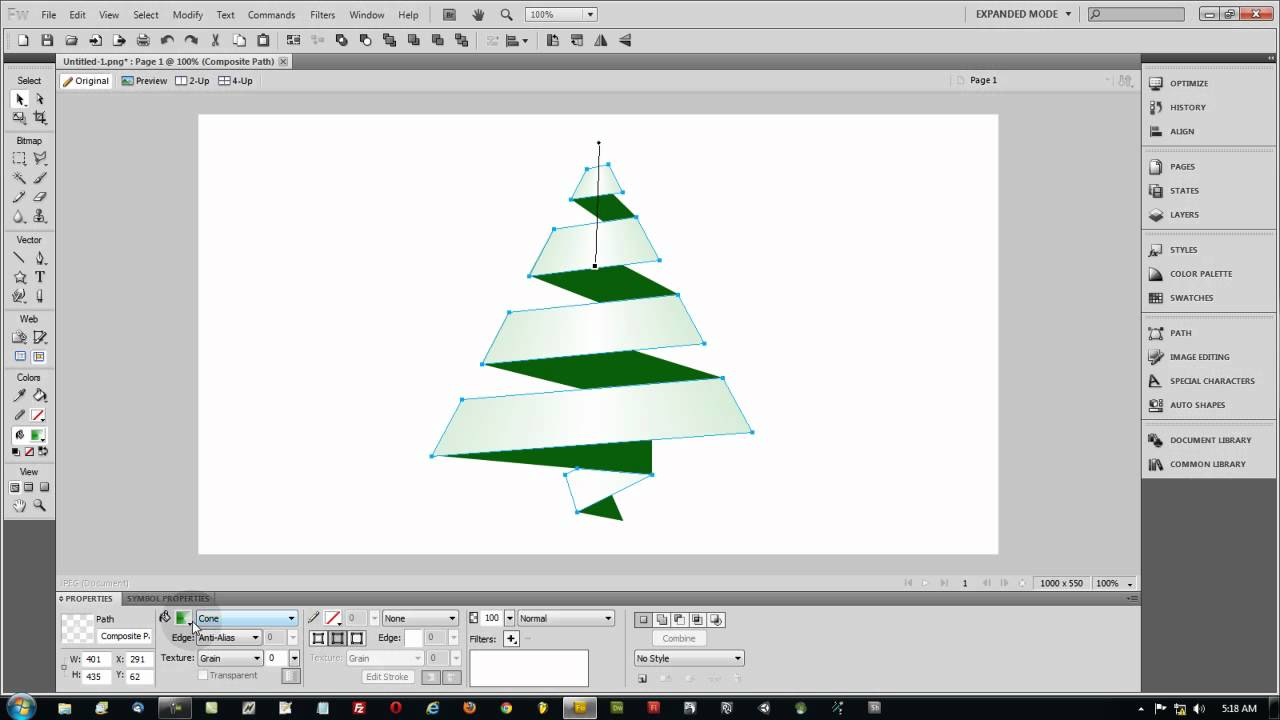
Task: Toggle the Transparent checkbox
Action: pyautogui.click(x=203, y=675)
